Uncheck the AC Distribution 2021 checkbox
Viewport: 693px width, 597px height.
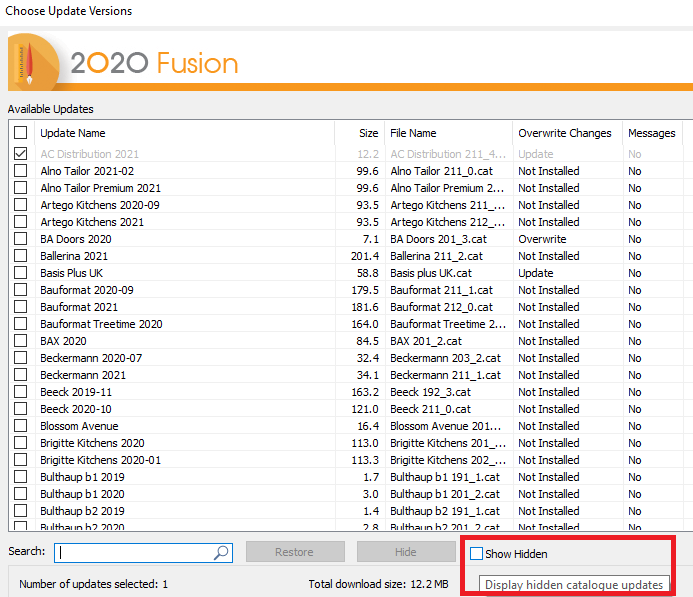tap(21, 154)
